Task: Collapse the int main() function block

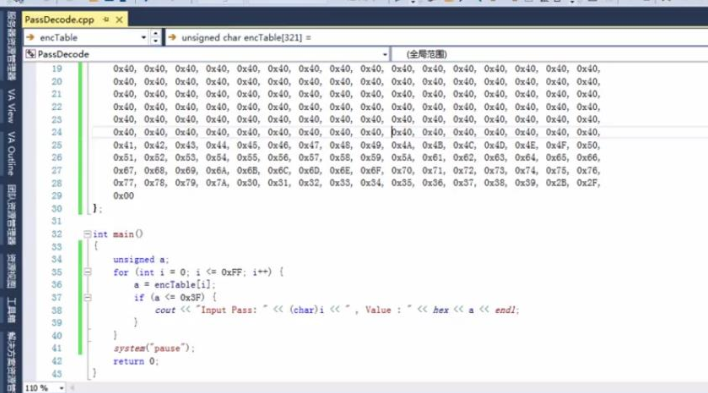Action: 87,234
